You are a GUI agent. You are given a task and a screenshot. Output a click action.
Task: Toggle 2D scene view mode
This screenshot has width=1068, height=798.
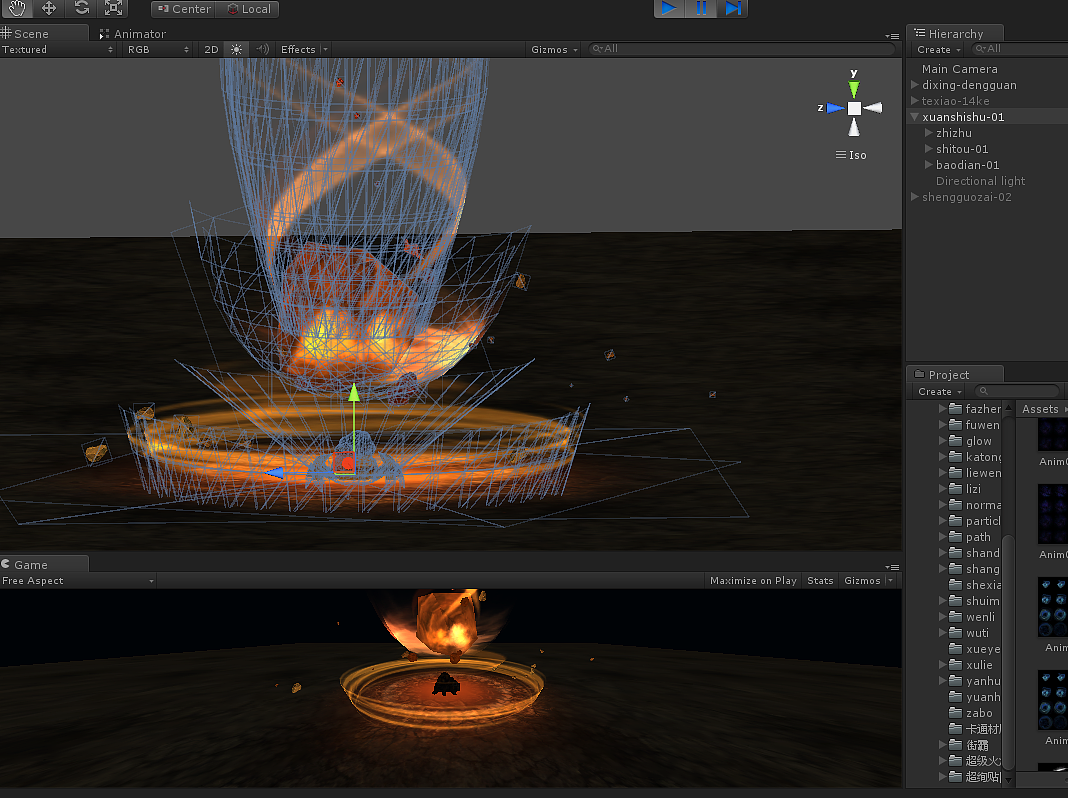[x=211, y=49]
